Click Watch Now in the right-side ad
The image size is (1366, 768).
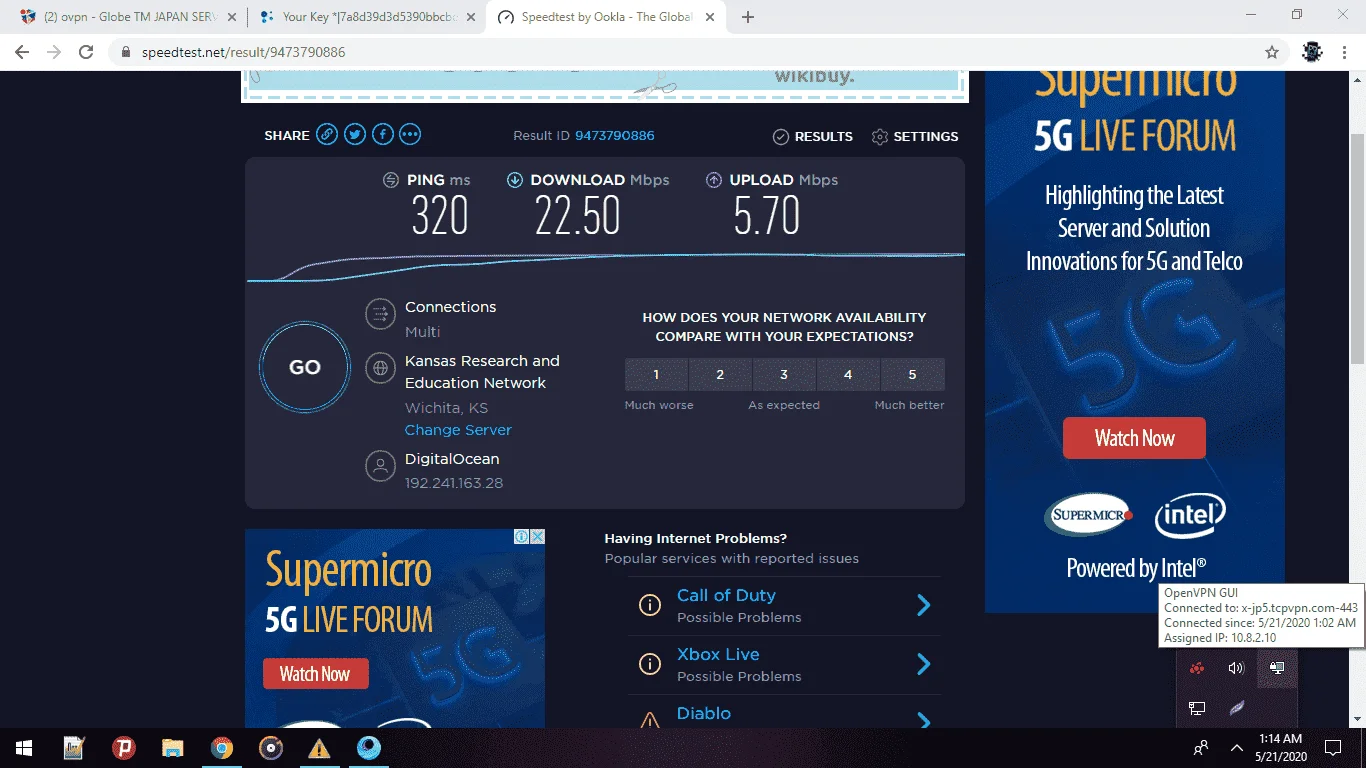point(1134,438)
